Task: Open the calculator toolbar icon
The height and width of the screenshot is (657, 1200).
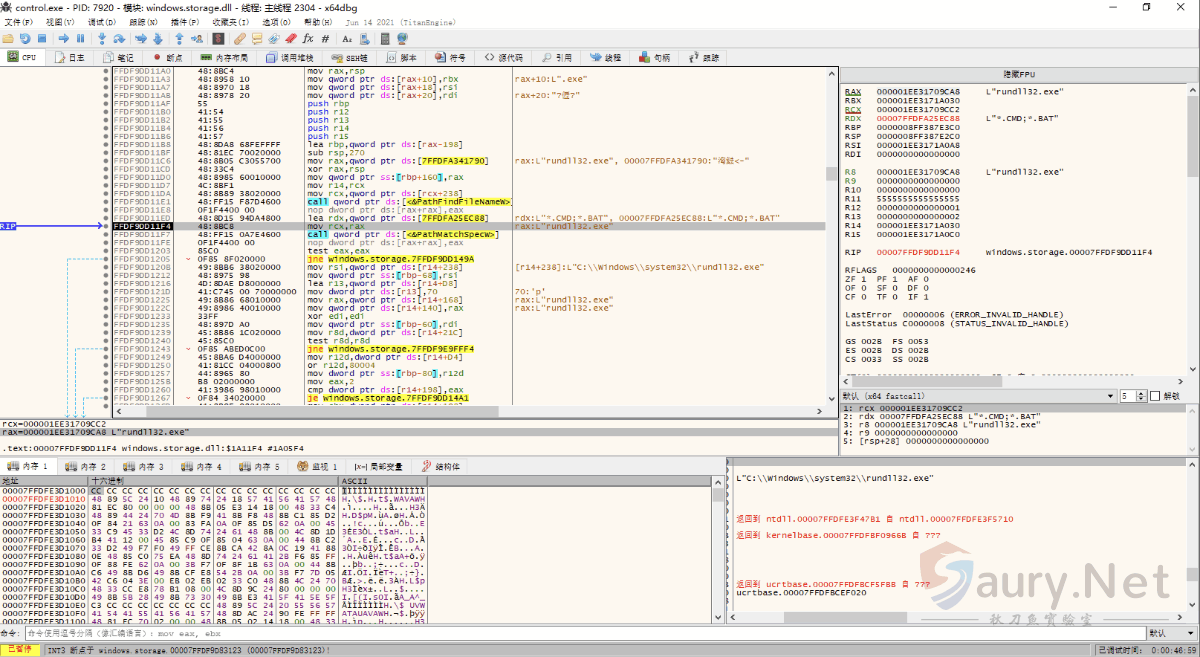Action: point(383,38)
